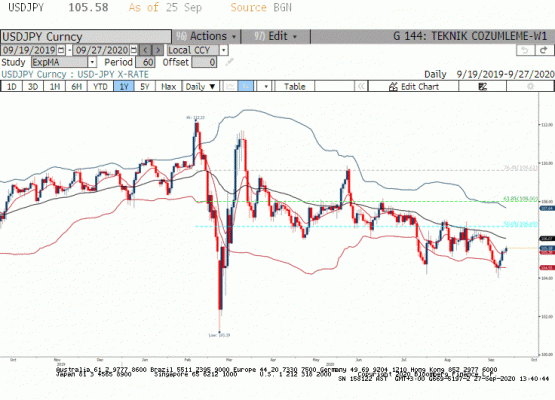Click the Period 60 input field
Viewport: 555px width, 400px height.
point(145,62)
